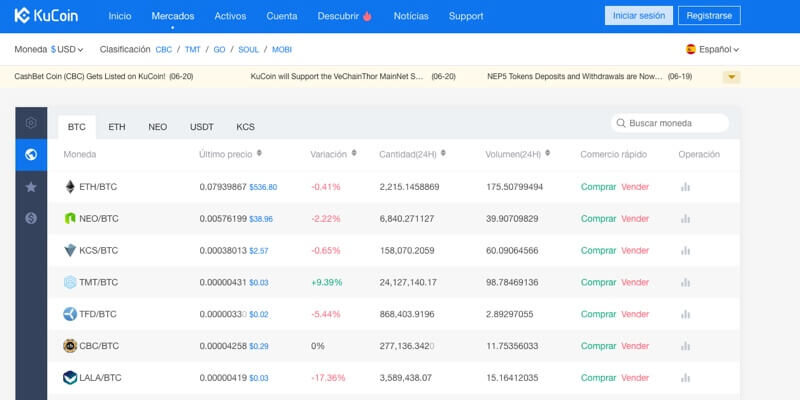800x400 pixels.
Task: Open chart icon for NEO/BTC row
Action: pos(685,219)
